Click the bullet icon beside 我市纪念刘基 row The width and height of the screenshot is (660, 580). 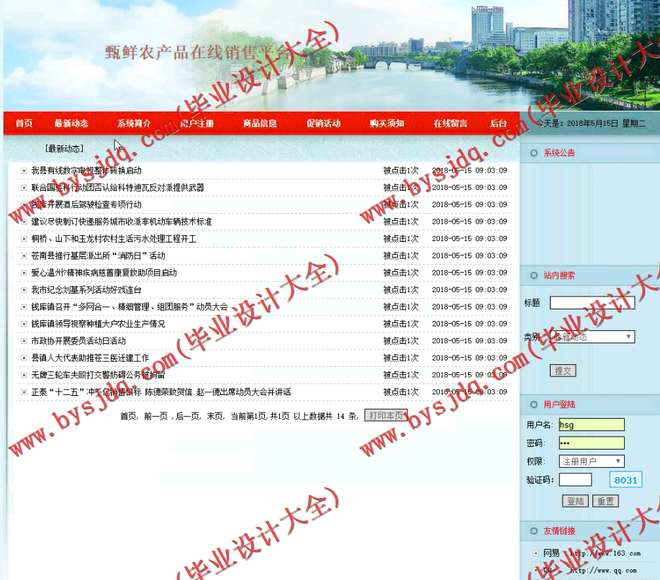click(x=24, y=290)
